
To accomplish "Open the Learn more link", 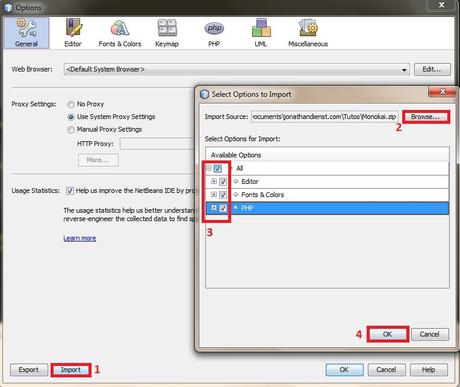I will [80, 238].
